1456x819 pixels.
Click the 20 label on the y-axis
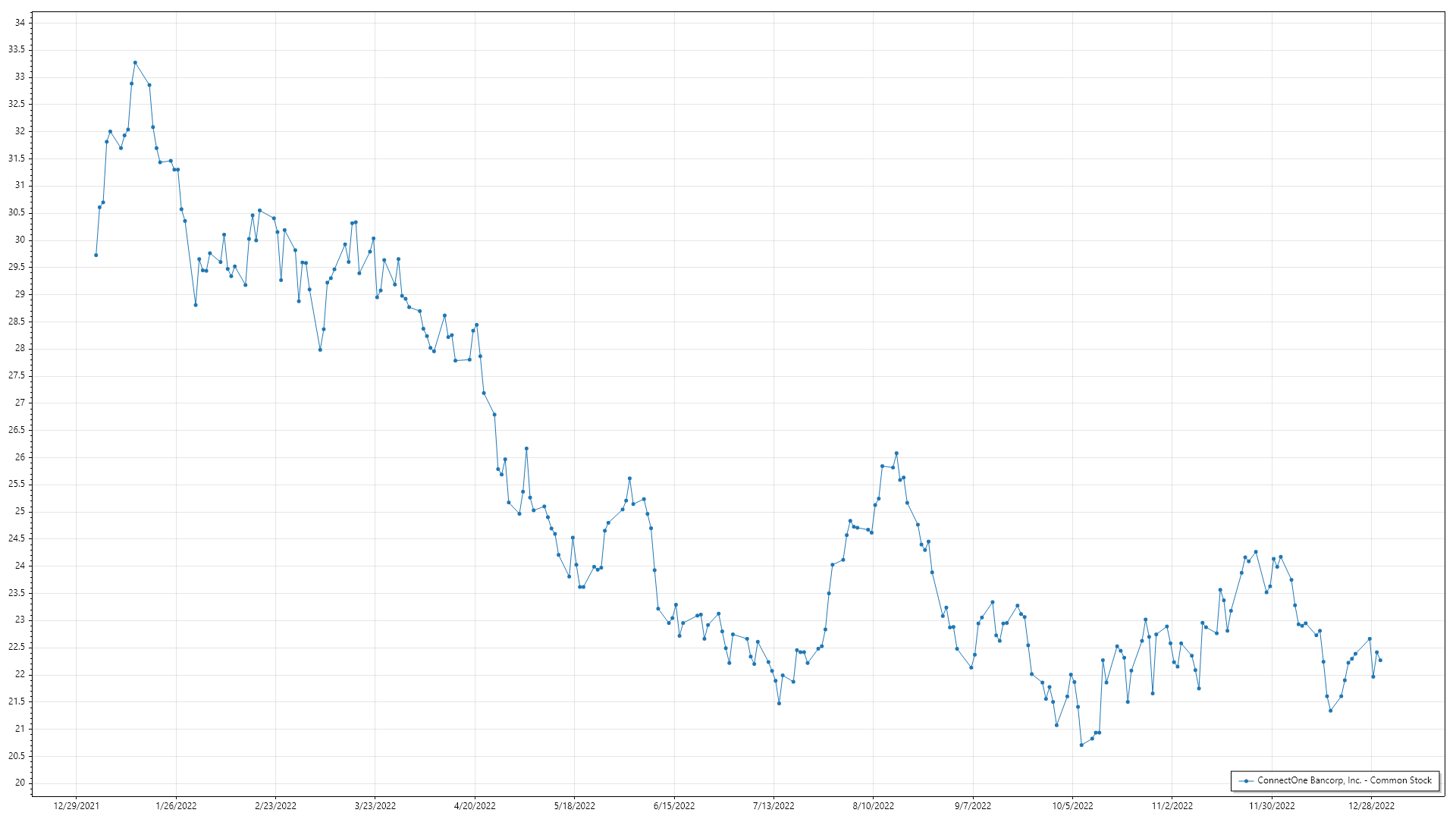pyautogui.click(x=20, y=783)
